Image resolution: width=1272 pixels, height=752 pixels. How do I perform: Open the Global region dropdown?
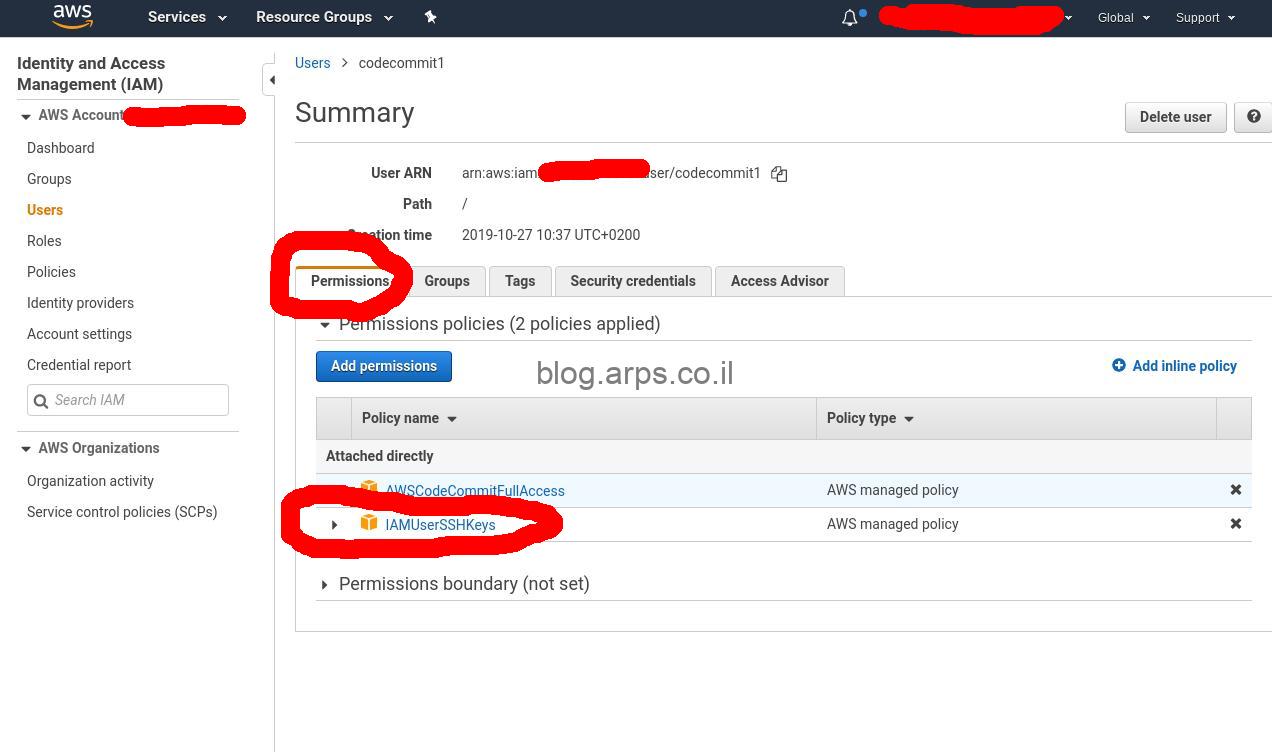click(1124, 17)
